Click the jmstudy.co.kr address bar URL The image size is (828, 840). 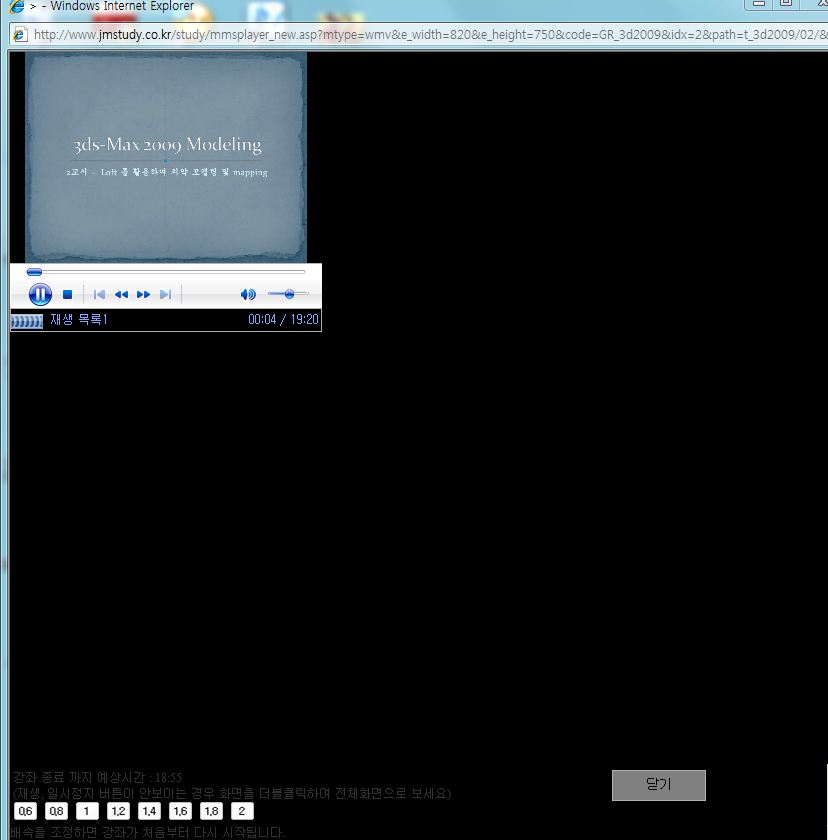pyautogui.click(x=430, y=35)
